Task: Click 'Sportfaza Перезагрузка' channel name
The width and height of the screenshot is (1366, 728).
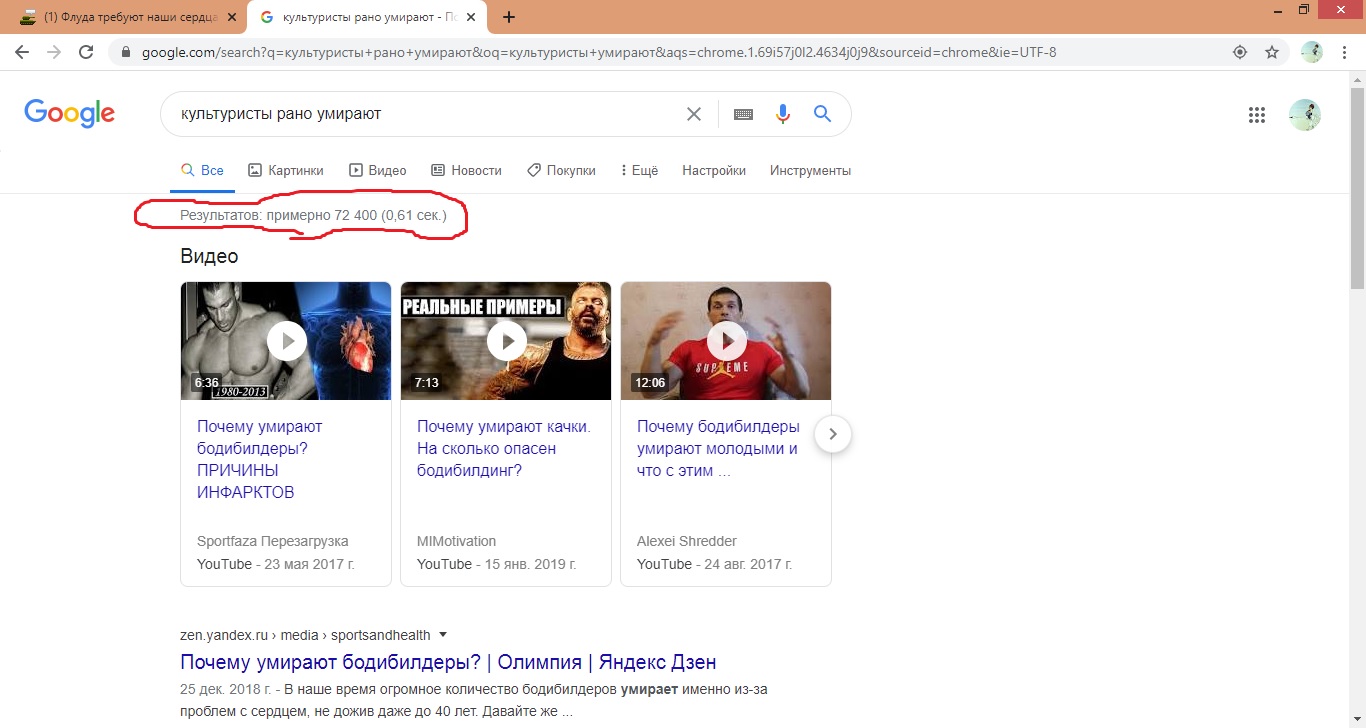Action: [273, 541]
